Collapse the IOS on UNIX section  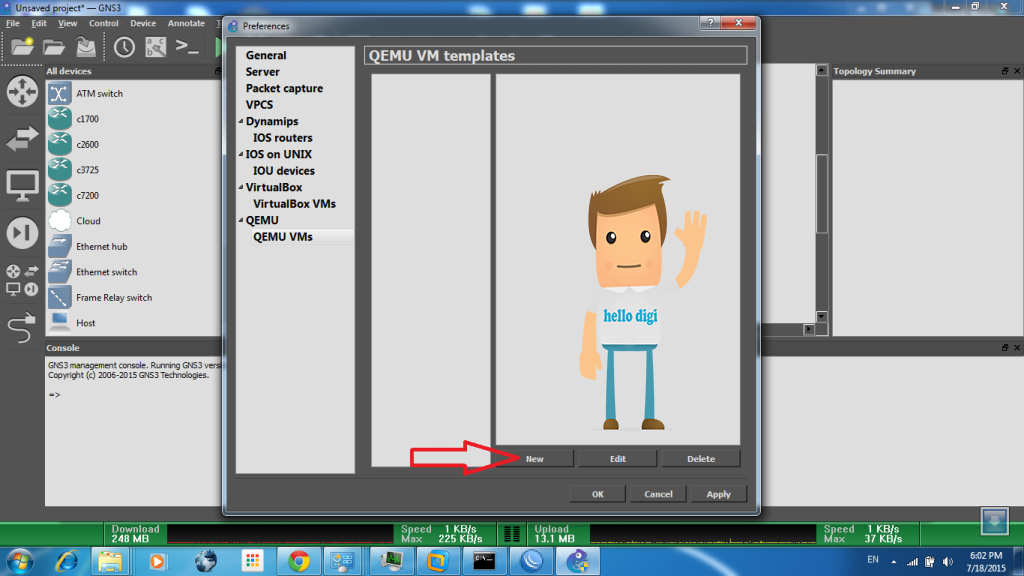point(241,154)
